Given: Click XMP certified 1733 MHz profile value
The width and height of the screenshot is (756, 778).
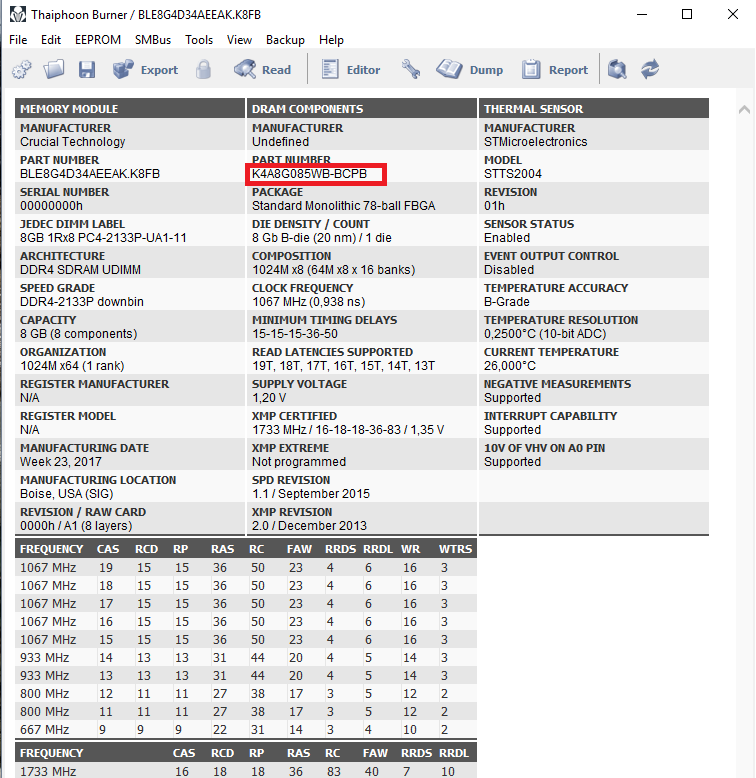Looking at the screenshot, I should pos(348,430).
